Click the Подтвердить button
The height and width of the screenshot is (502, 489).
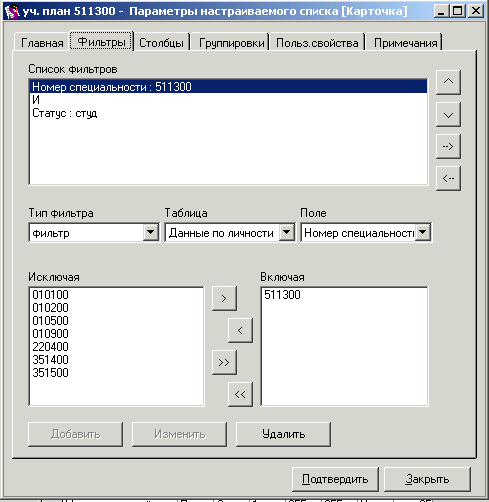pos(335,479)
